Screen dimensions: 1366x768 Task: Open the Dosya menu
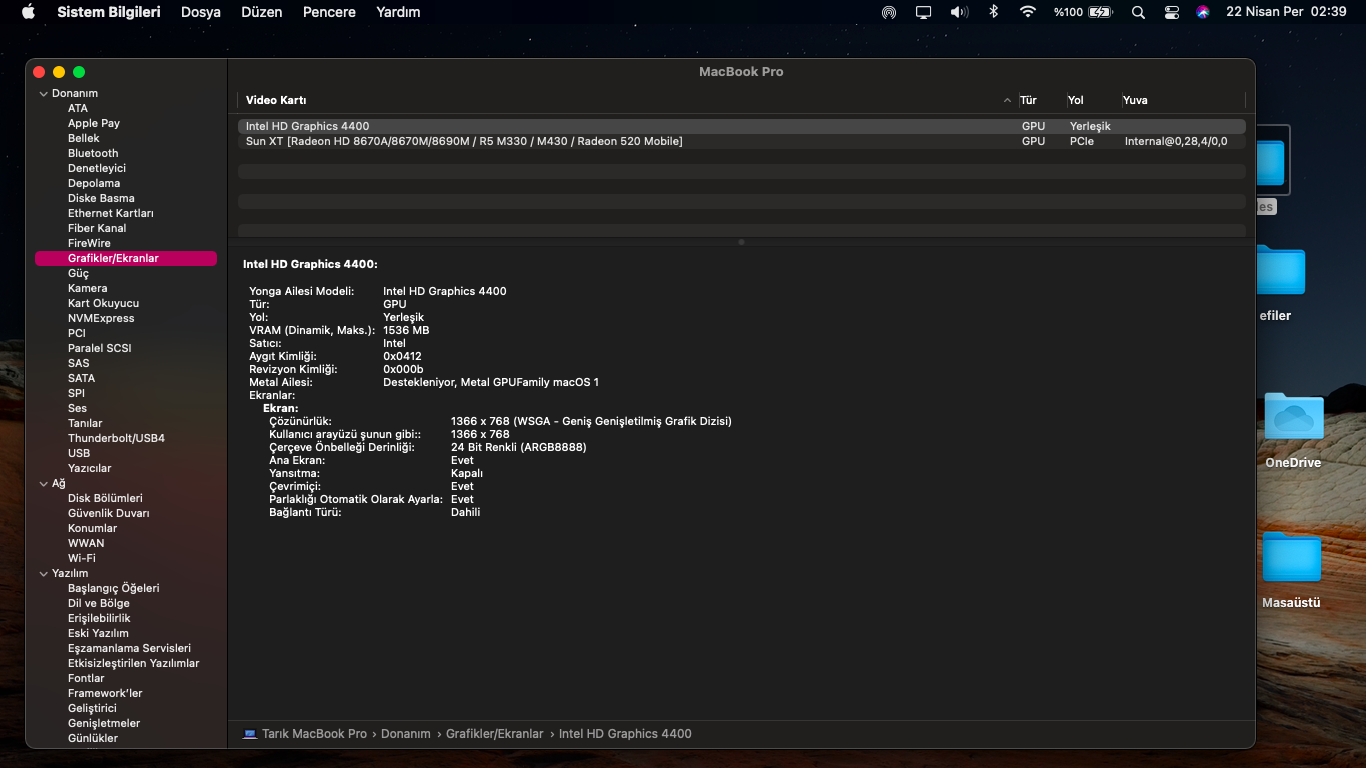pyautogui.click(x=201, y=12)
